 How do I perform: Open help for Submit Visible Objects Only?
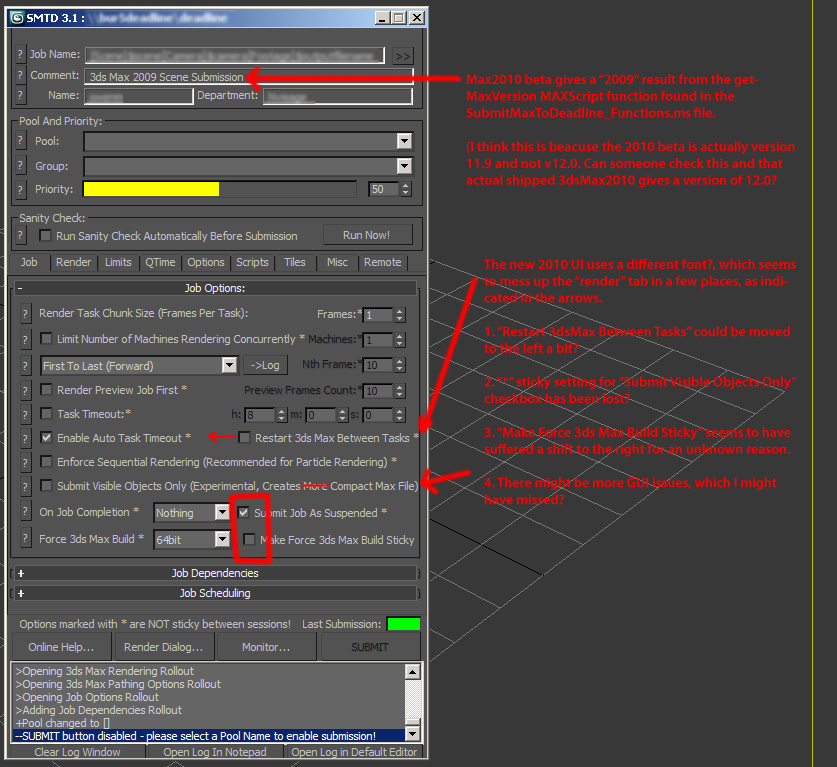click(x=25, y=486)
